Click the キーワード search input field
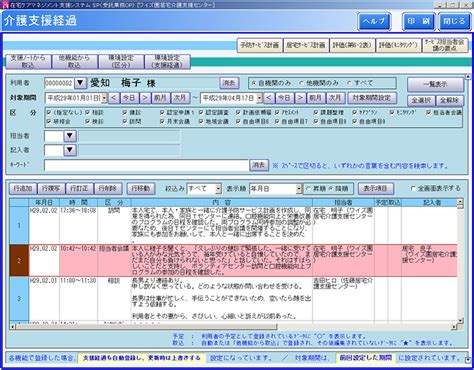The image size is (474, 370). point(147,165)
